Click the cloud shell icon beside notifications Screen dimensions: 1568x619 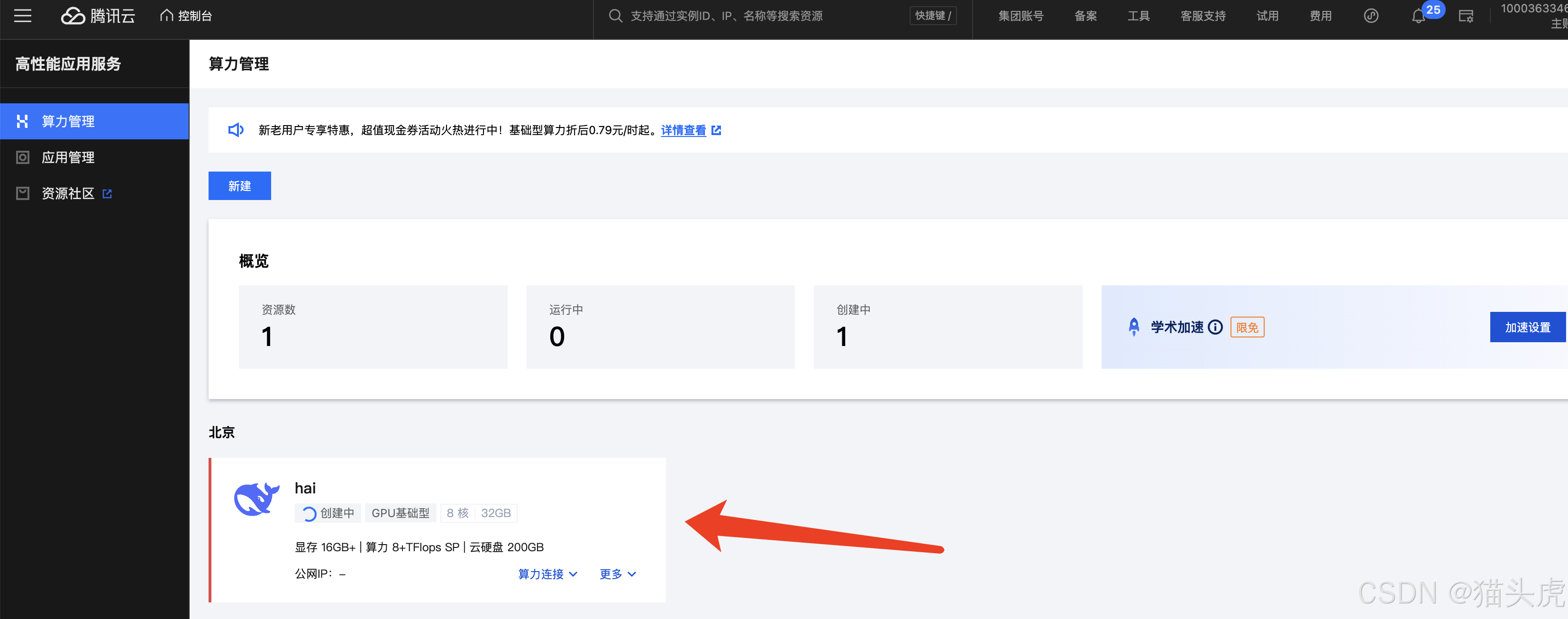click(1466, 17)
